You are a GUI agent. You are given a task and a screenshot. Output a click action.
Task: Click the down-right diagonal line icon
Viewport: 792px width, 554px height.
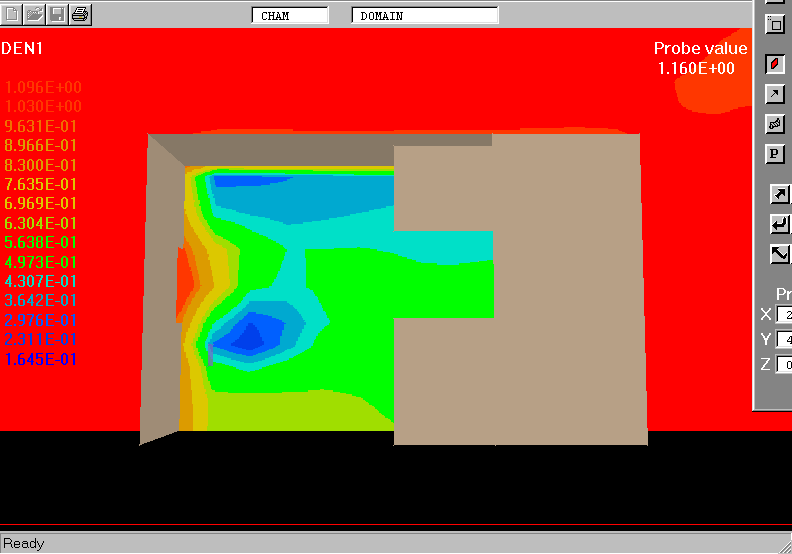[780, 254]
